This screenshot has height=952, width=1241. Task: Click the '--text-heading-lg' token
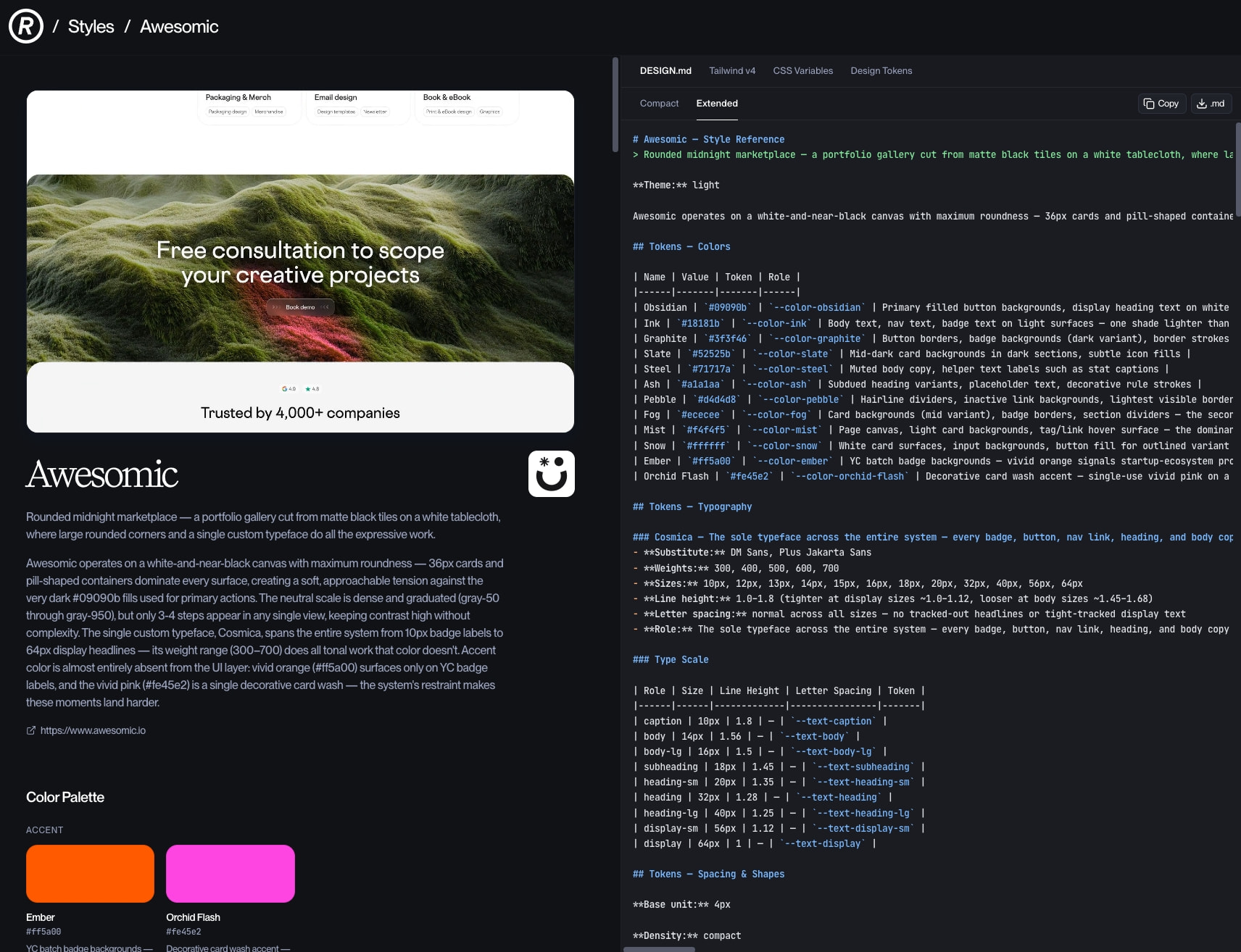(863, 814)
